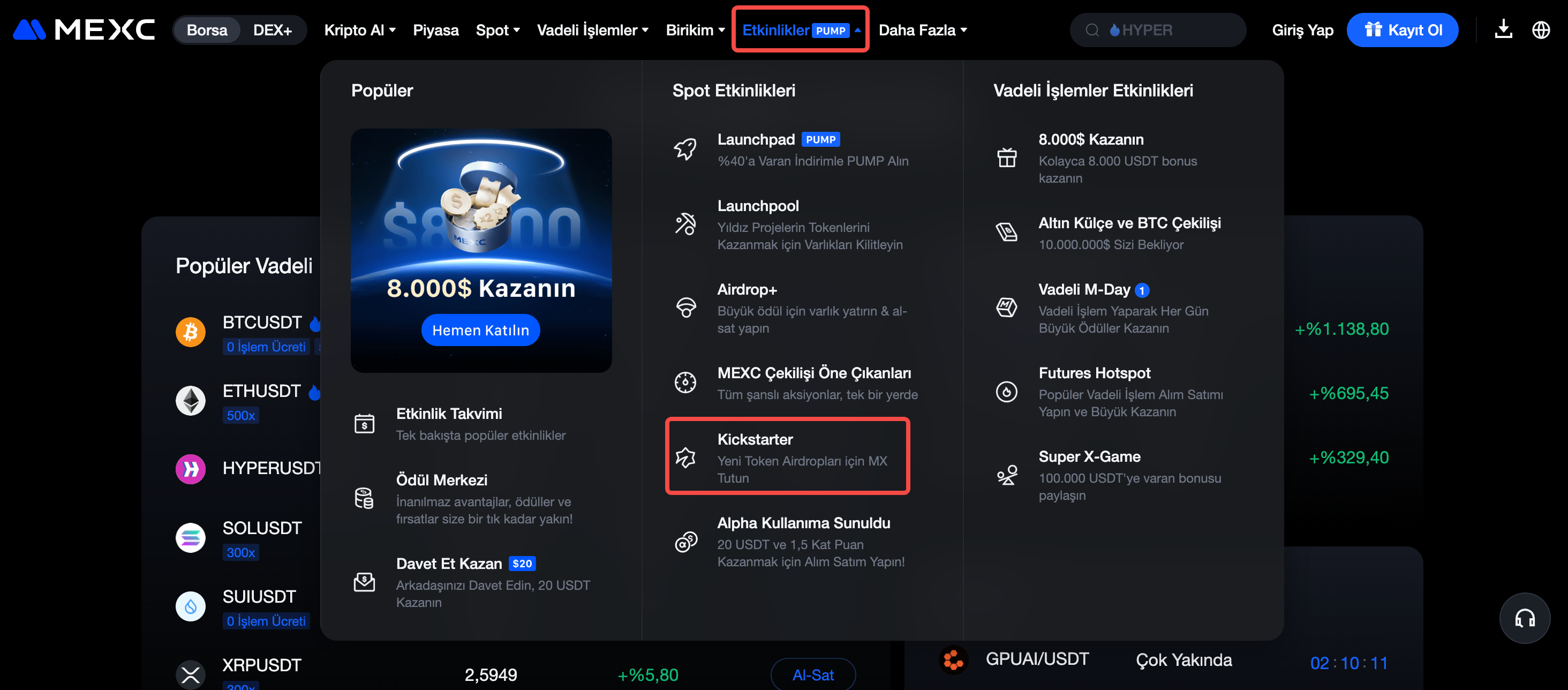This screenshot has width=1568, height=690.
Task: Click Altın Külçe ve BTC Çekilişi title
Action: (1129, 223)
